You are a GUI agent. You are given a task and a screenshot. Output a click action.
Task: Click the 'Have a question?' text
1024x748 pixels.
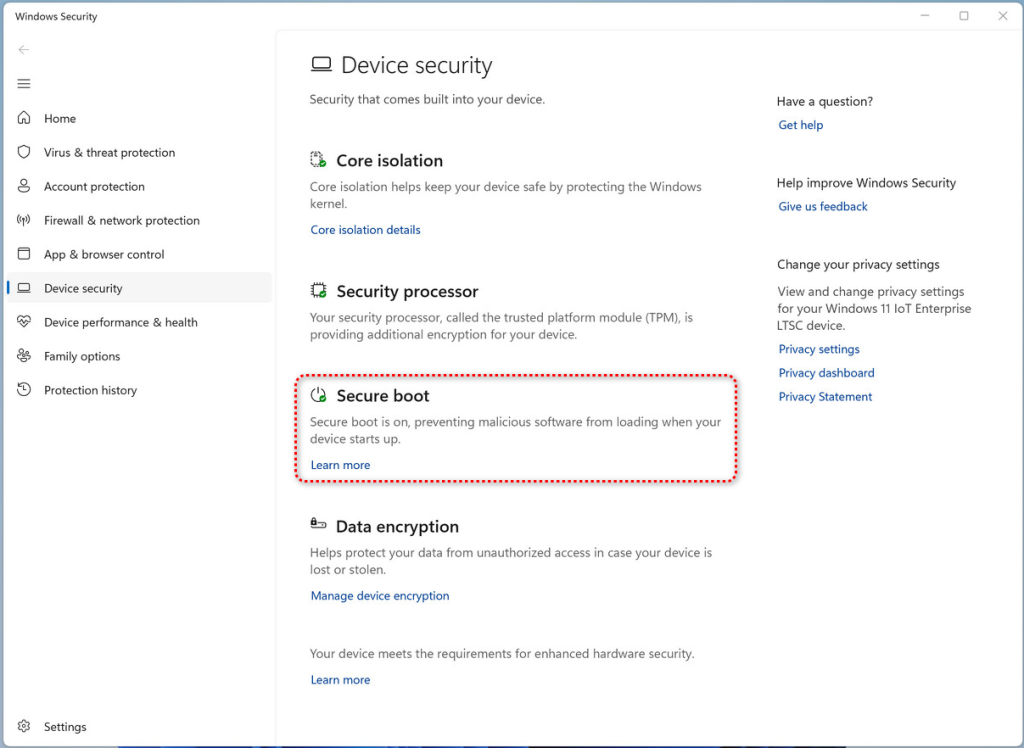point(824,101)
